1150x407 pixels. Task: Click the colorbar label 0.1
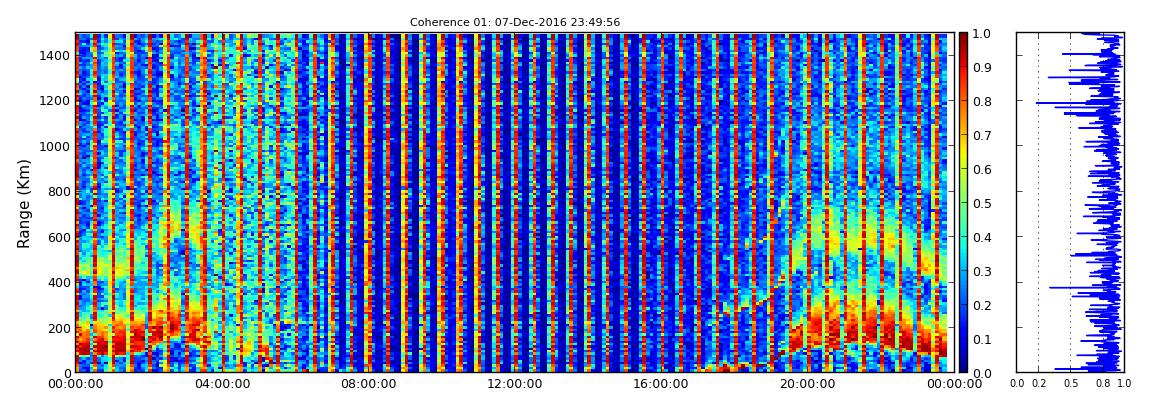pyautogui.click(x=983, y=340)
